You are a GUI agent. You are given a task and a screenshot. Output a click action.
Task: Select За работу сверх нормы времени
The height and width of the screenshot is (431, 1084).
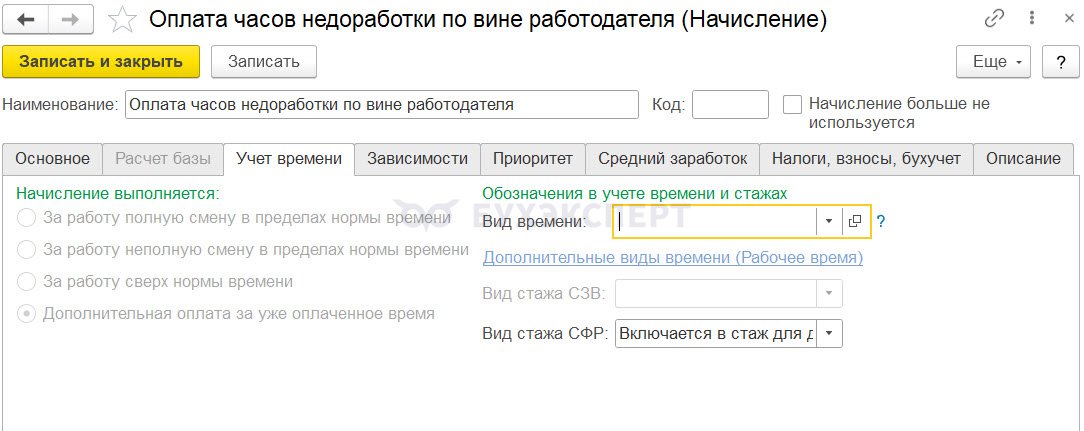[x=26, y=282]
